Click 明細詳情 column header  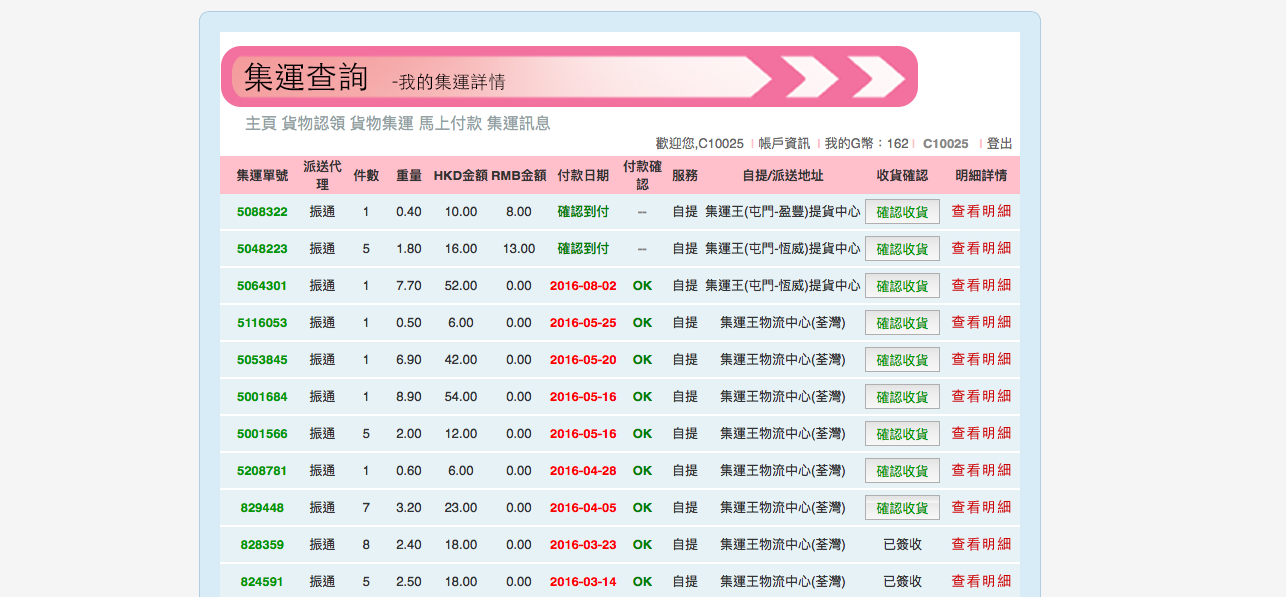tap(981, 176)
